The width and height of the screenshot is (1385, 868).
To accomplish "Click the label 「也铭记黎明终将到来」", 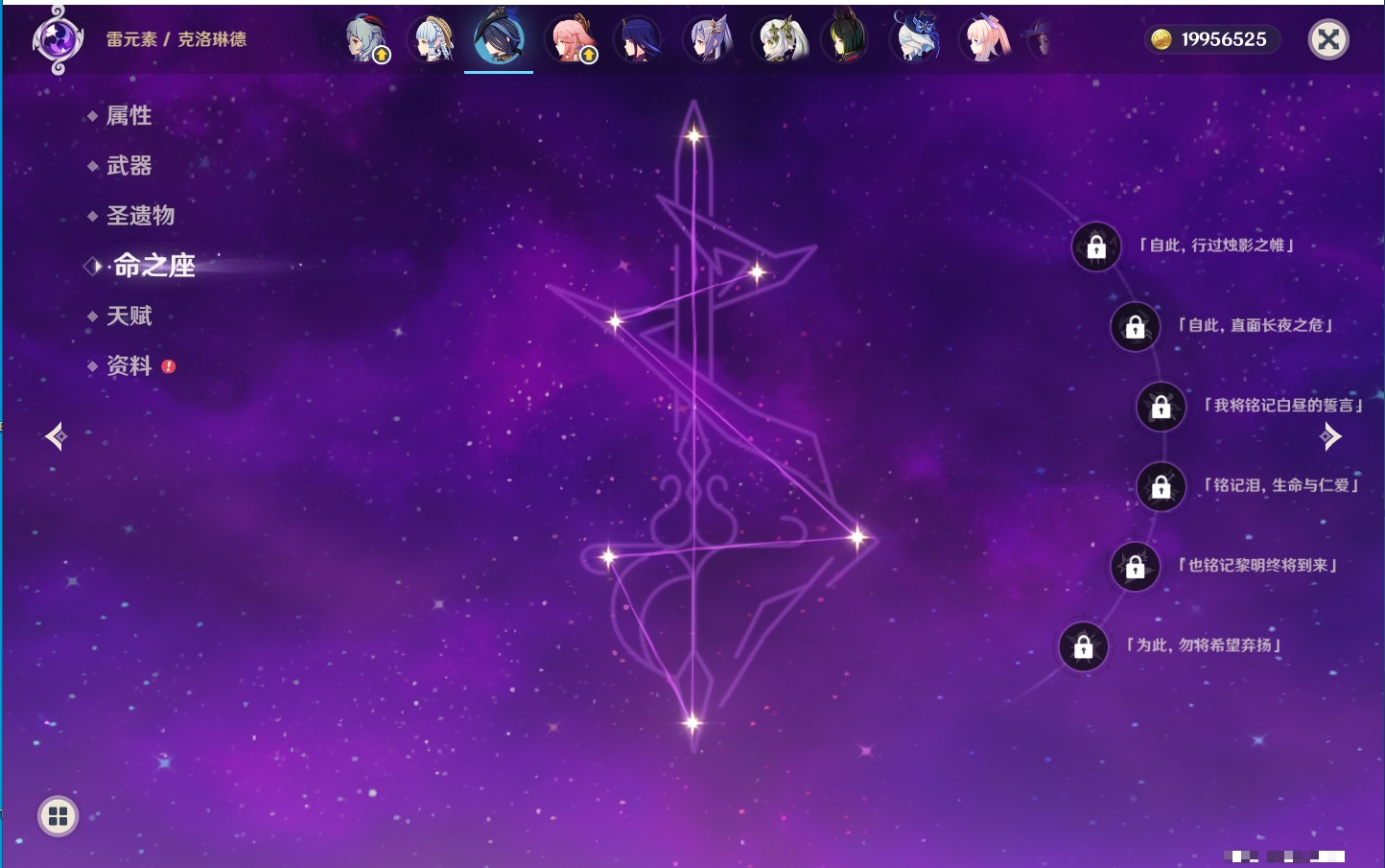I will click(1256, 566).
